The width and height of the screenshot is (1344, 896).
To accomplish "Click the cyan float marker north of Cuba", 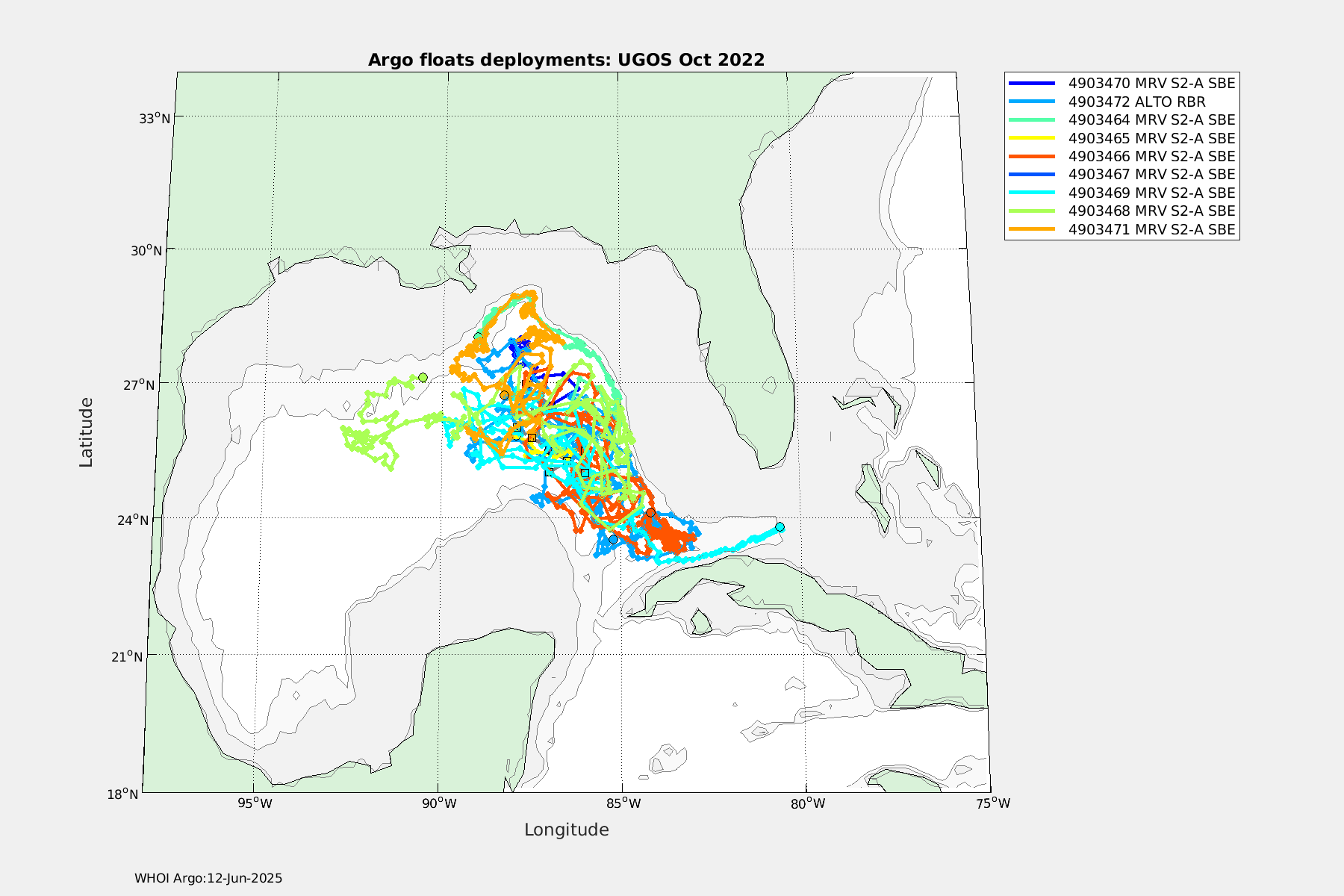I will click(x=780, y=527).
